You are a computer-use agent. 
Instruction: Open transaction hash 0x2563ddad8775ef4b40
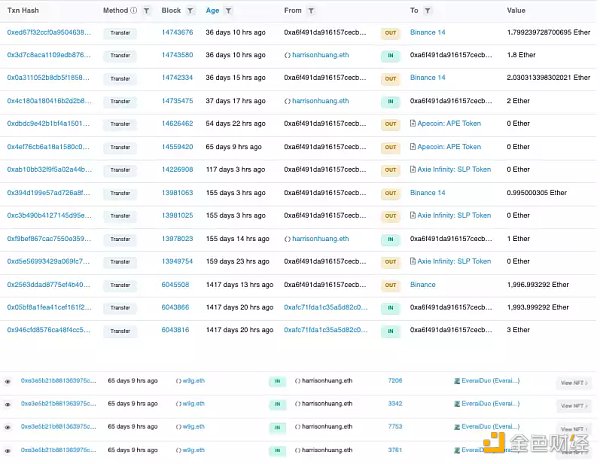pyautogui.click(x=49, y=285)
